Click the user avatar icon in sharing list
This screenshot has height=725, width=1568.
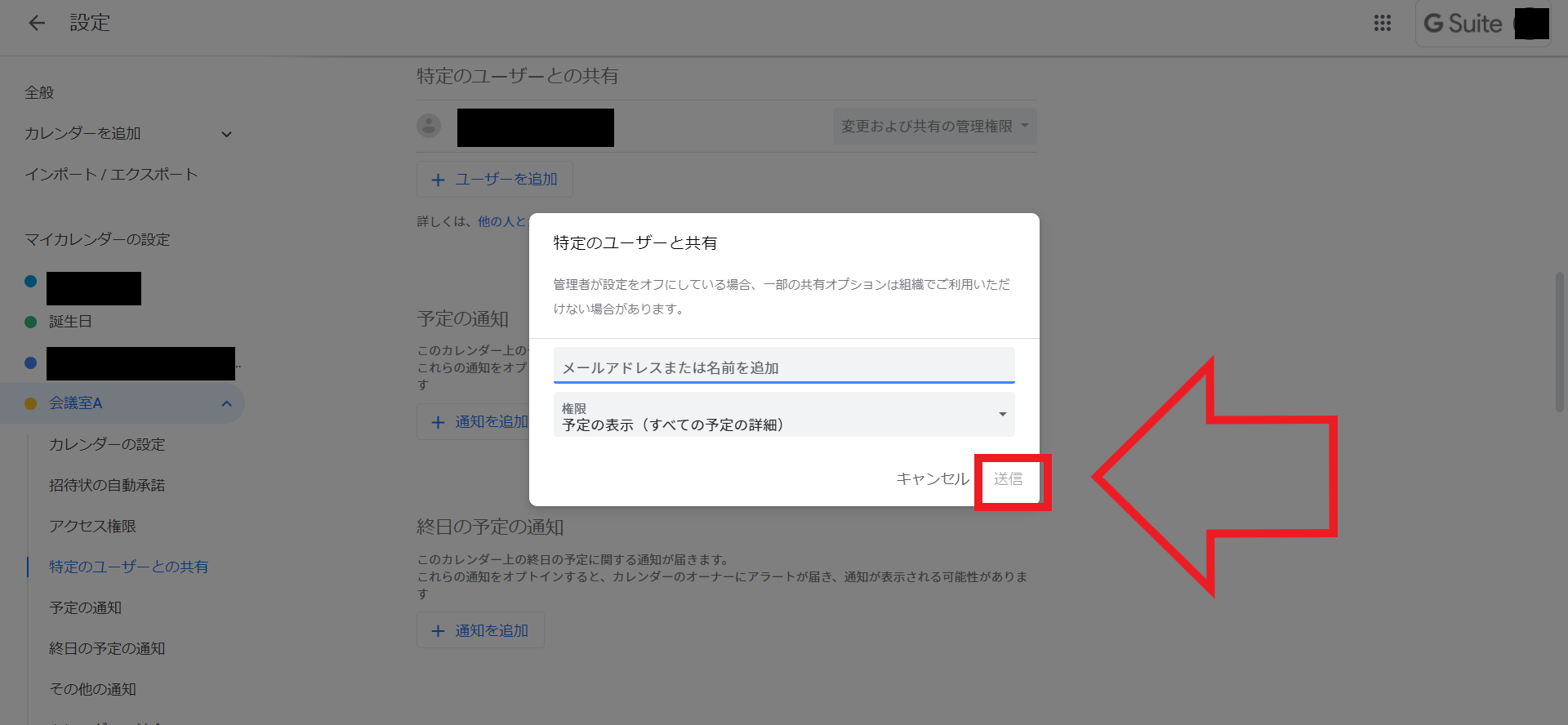tap(429, 126)
